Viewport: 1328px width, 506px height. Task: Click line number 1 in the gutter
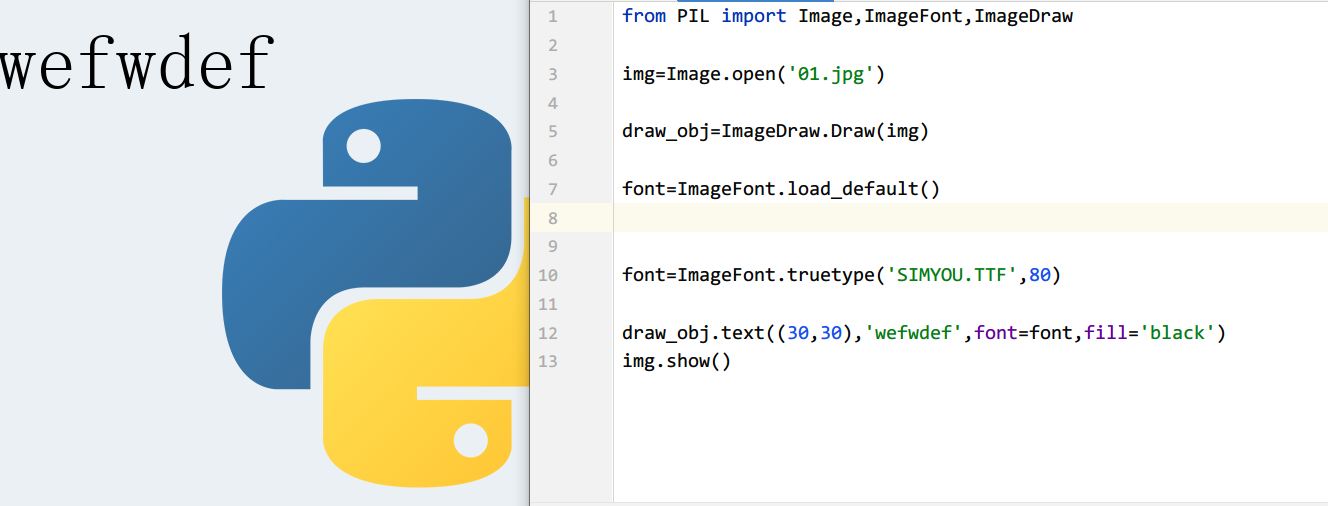[553, 16]
